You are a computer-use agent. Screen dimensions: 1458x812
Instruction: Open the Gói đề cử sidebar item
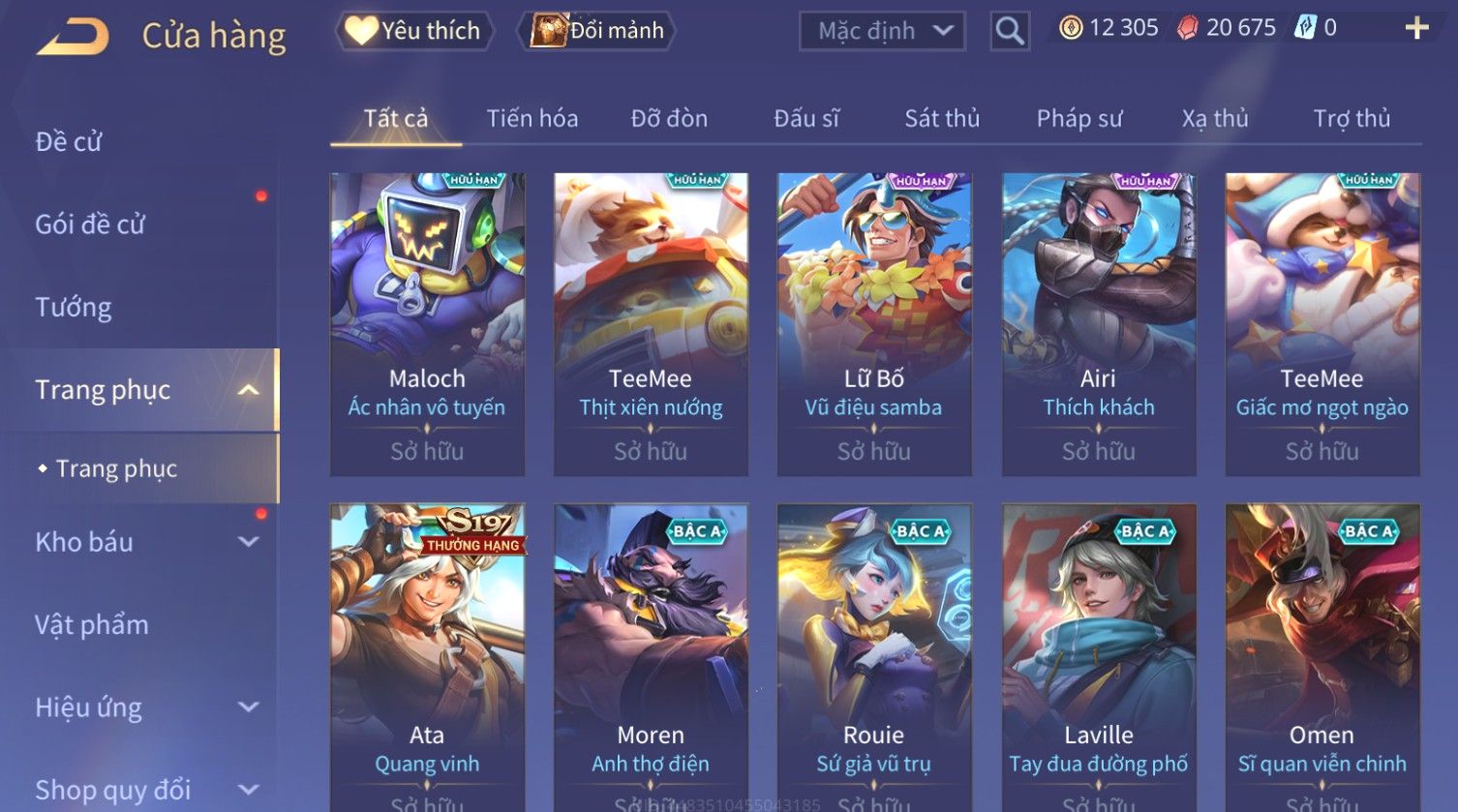(90, 225)
